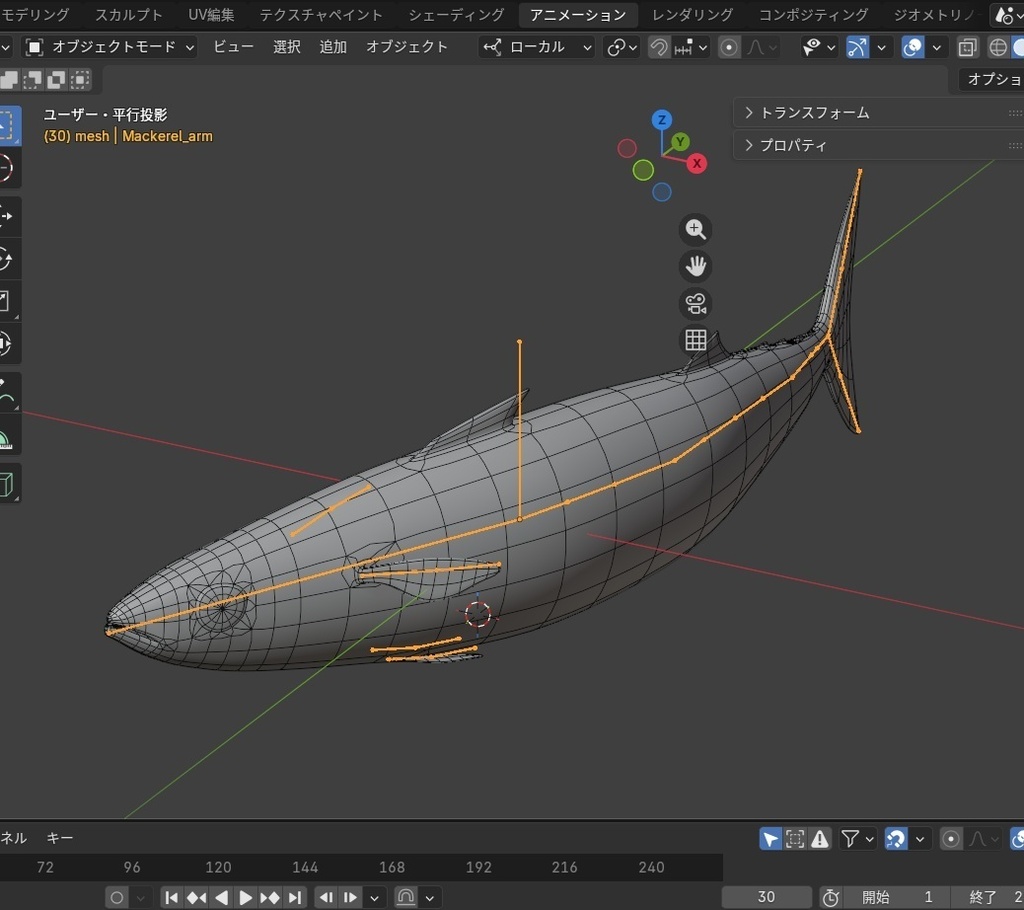Image resolution: width=1024 pixels, height=910 pixels.
Task: Open the keyframe jump options dropdown
Action: point(374,897)
